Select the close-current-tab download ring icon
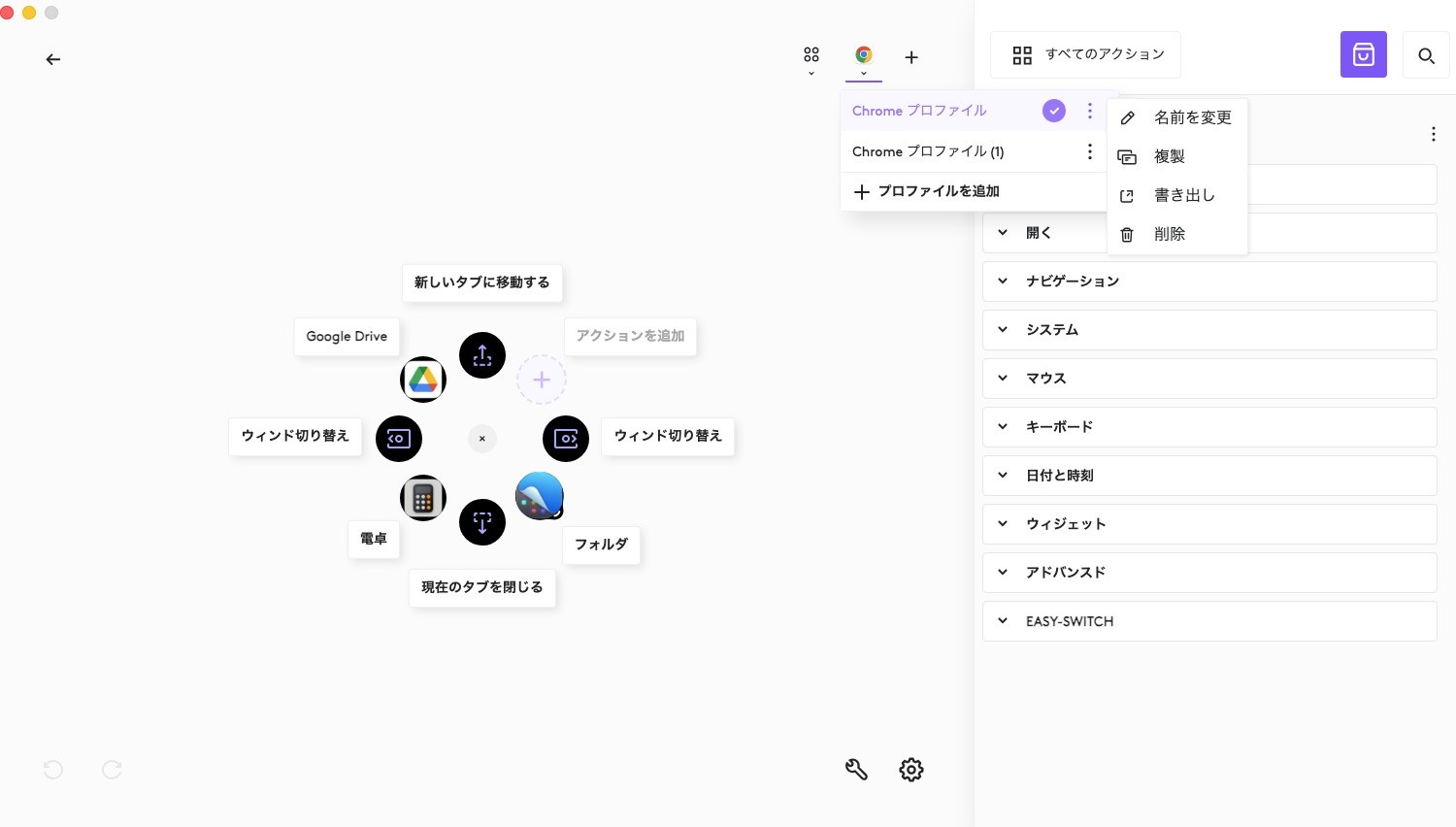 coord(482,522)
